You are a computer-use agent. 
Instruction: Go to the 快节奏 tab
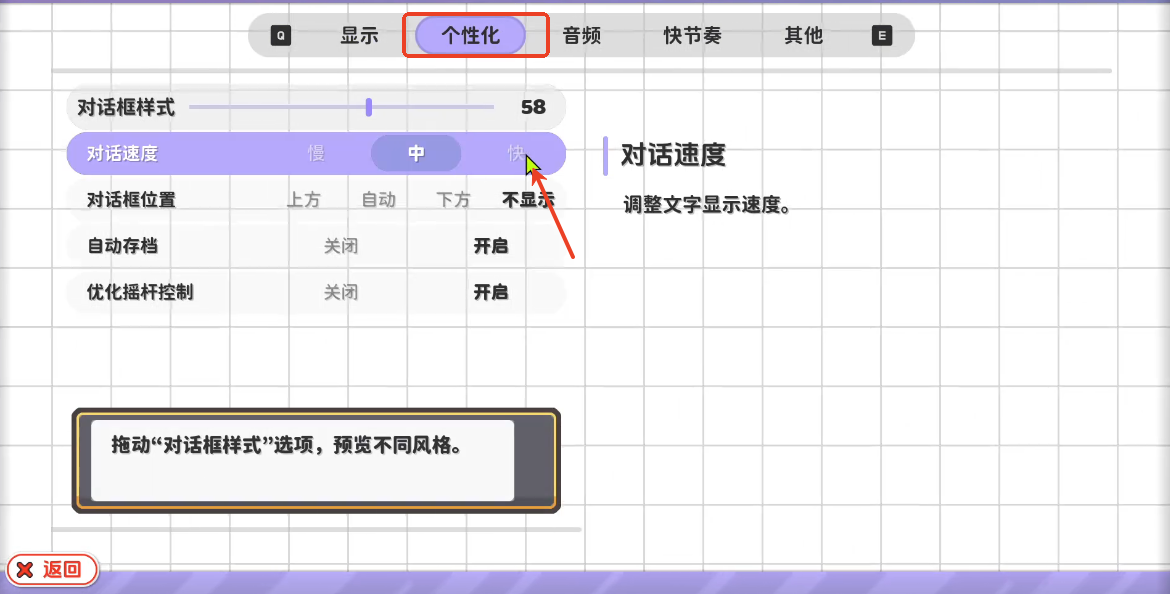click(692, 35)
